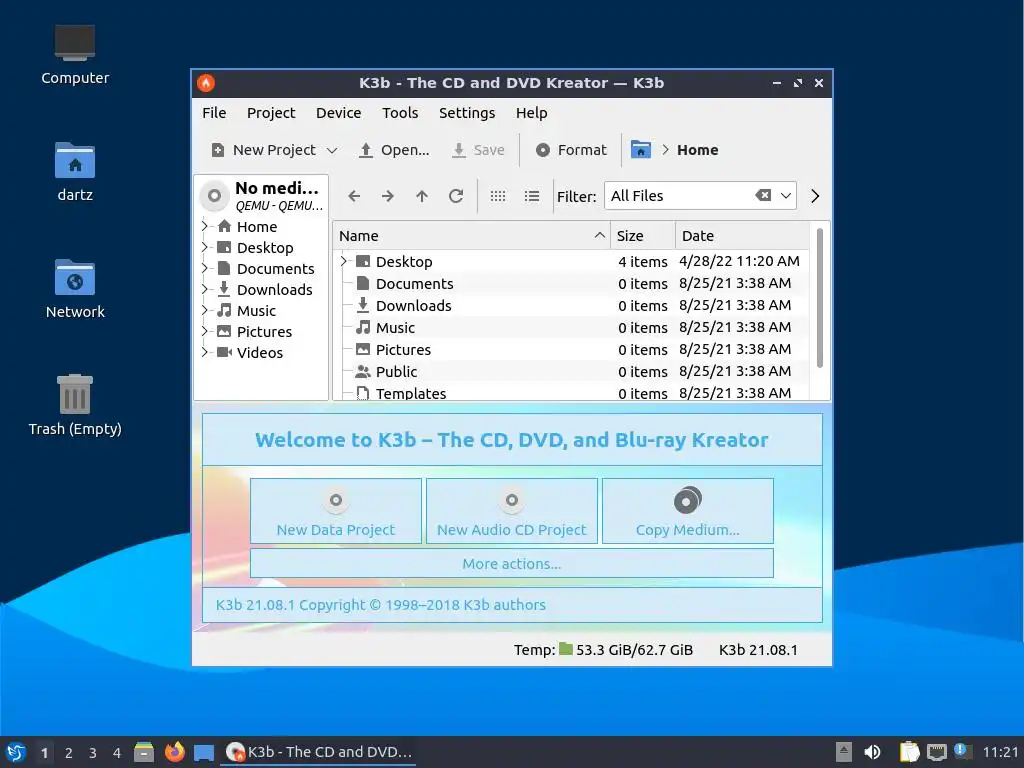Image resolution: width=1024 pixels, height=768 pixels.
Task: Show more toolbar items chevron
Action: pyautogui.click(x=815, y=196)
